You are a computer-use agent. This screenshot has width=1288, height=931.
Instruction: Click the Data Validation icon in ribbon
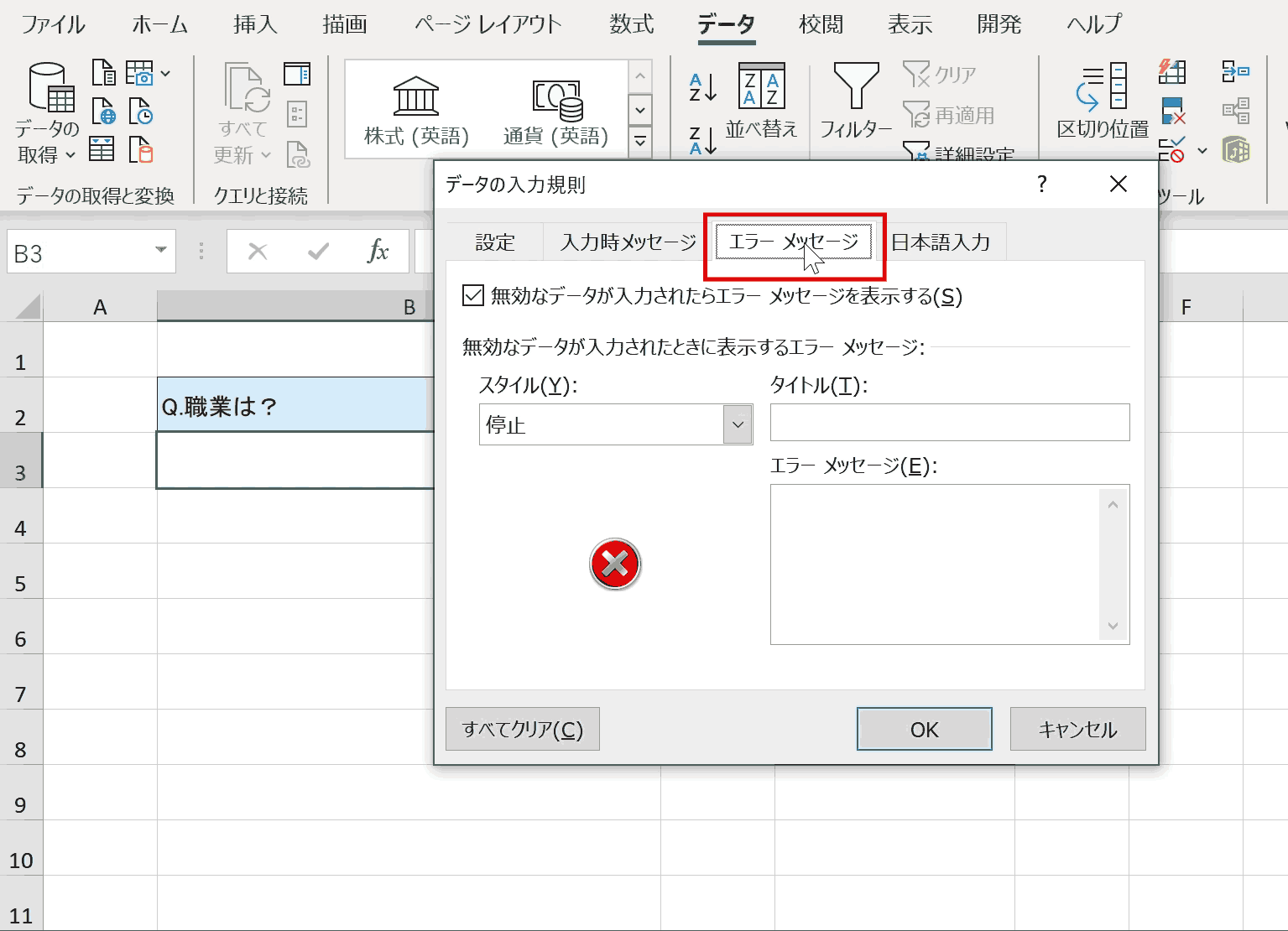tap(1172, 150)
